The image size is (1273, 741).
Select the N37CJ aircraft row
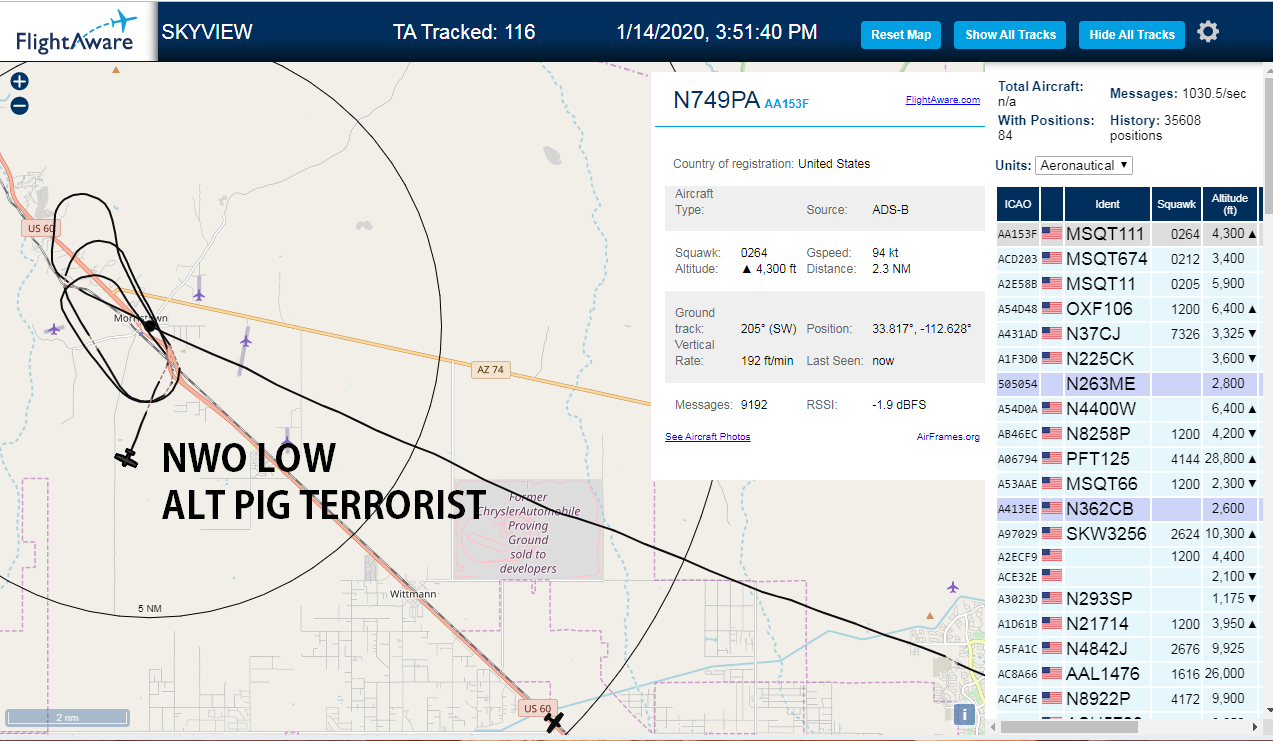pyautogui.click(x=1128, y=334)
